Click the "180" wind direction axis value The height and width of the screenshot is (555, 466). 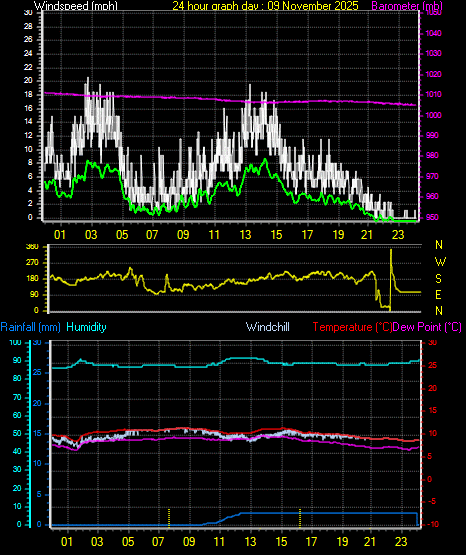coord(33,279)
